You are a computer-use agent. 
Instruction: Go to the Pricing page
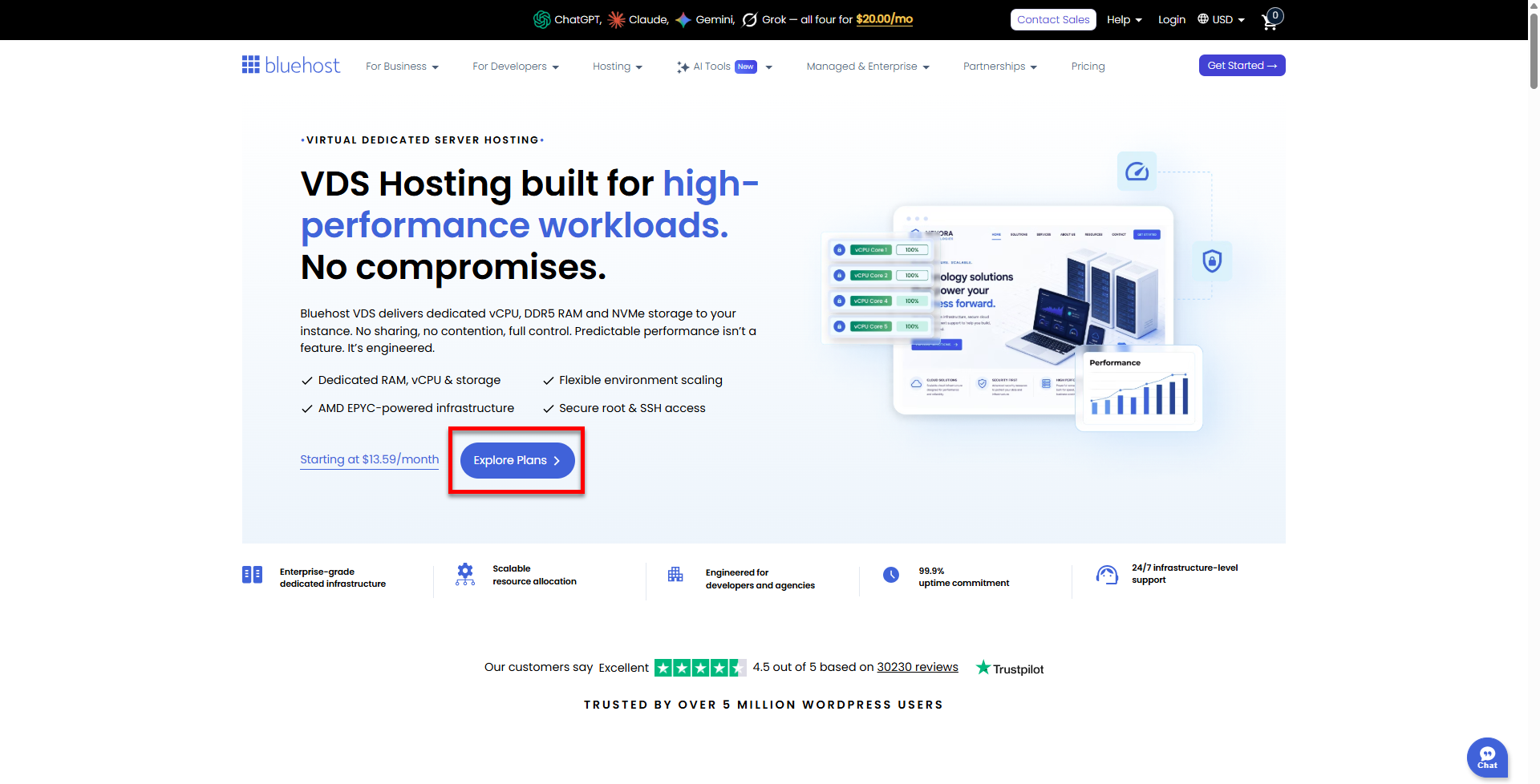pos(1088,67)
